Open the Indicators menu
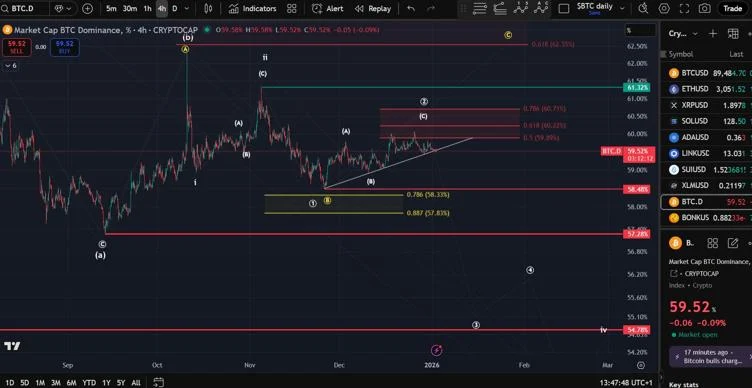This screenshot has height=388, width=752. point(253,9)
